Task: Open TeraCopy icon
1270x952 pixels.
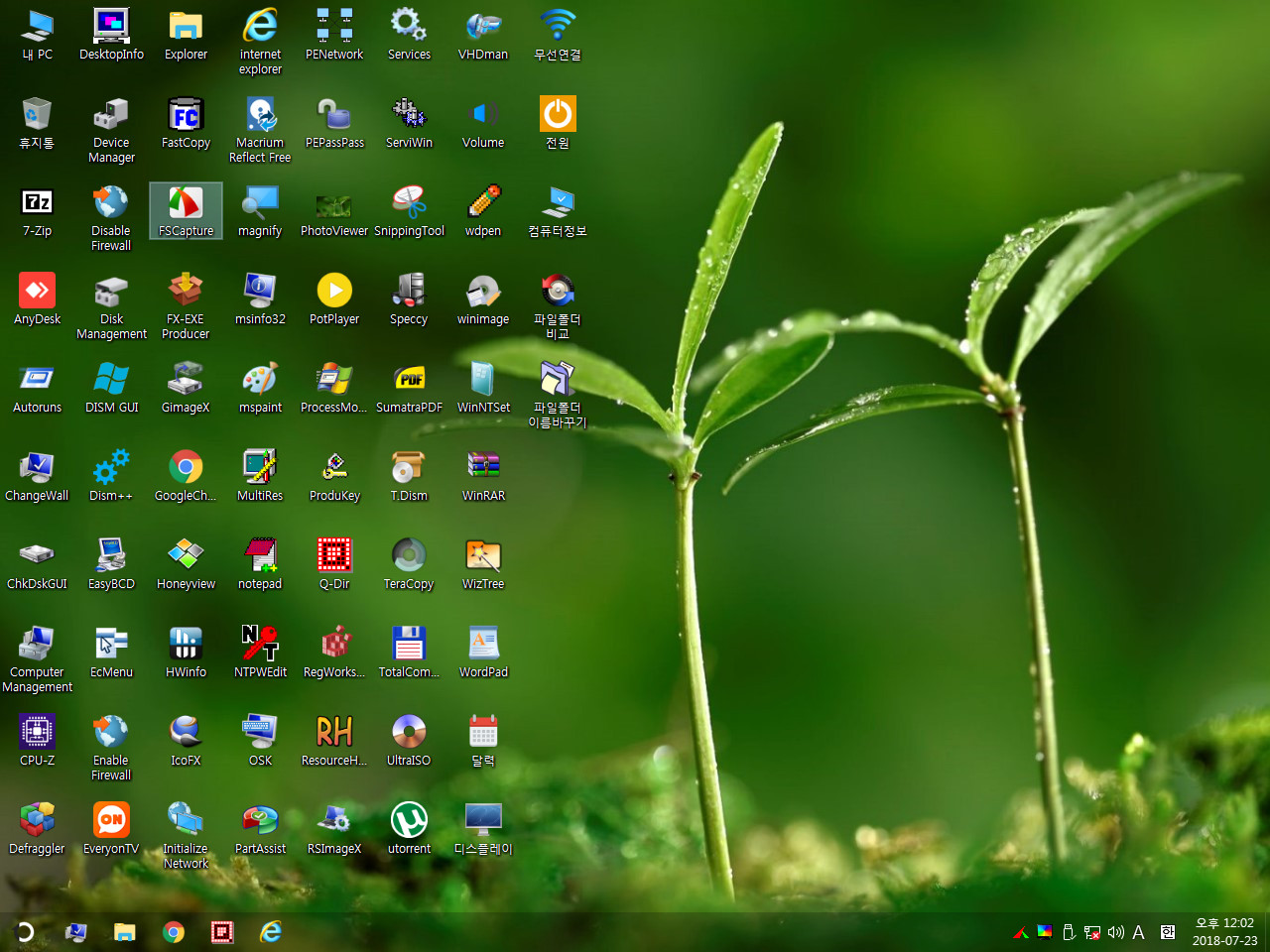Action: [x=409, y=564]
